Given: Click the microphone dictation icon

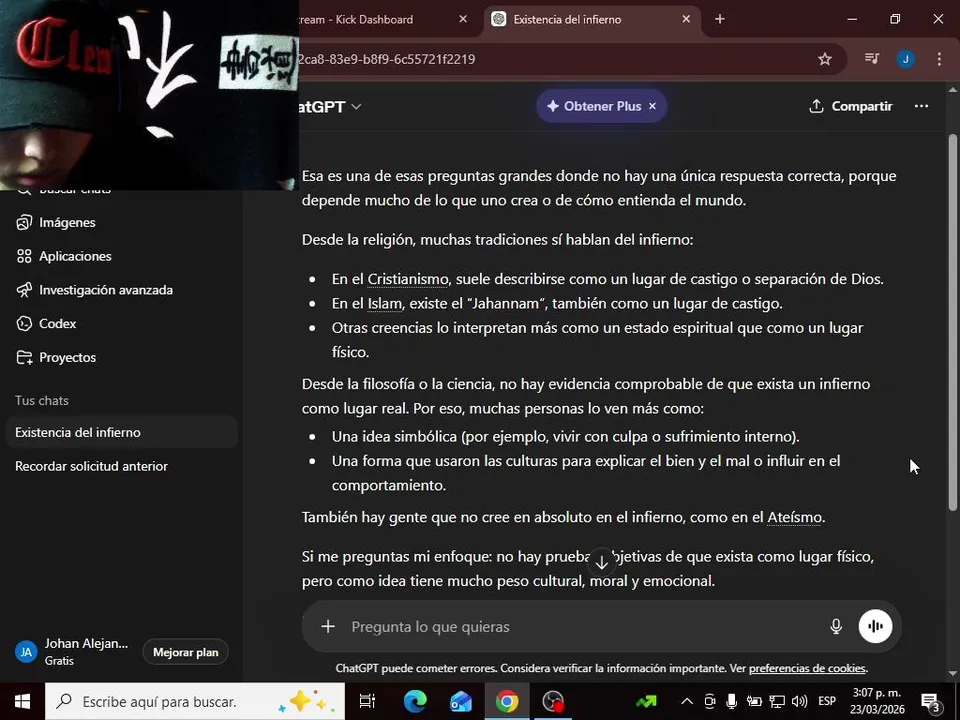Looking at the screenshot, I should coord(836,626).
